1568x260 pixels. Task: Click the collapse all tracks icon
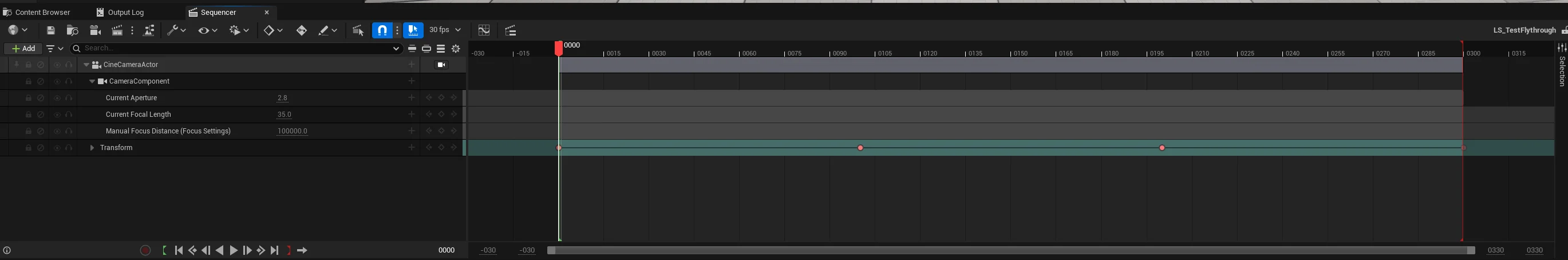coord(412,49)
